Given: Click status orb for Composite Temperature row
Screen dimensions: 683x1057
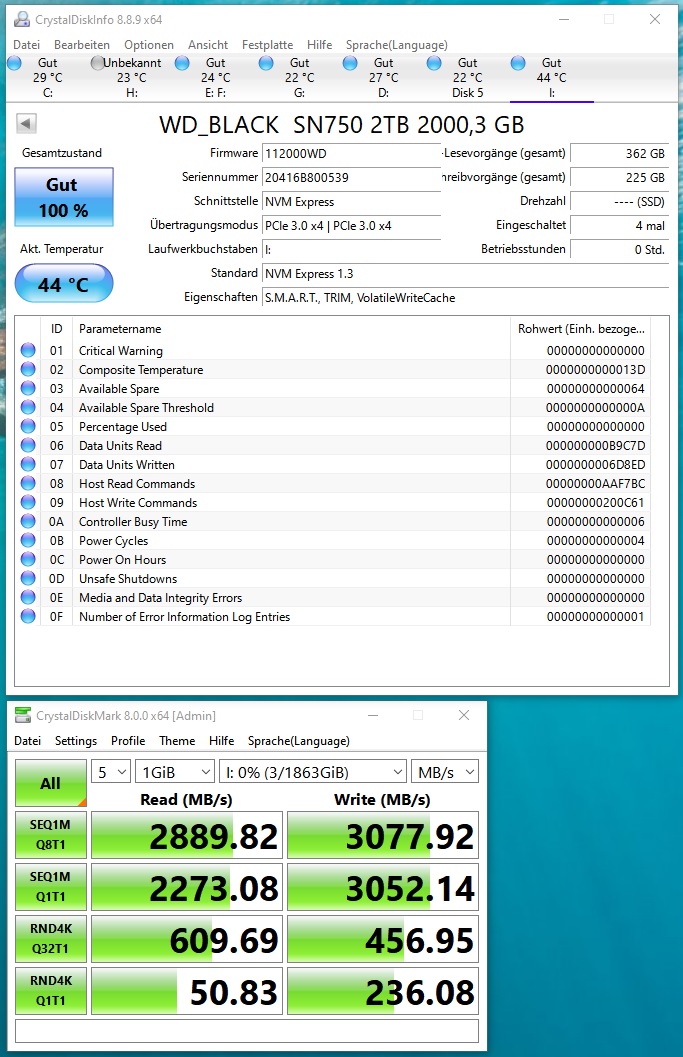Looking at the screenshot, I should click(x=28, y=369).
